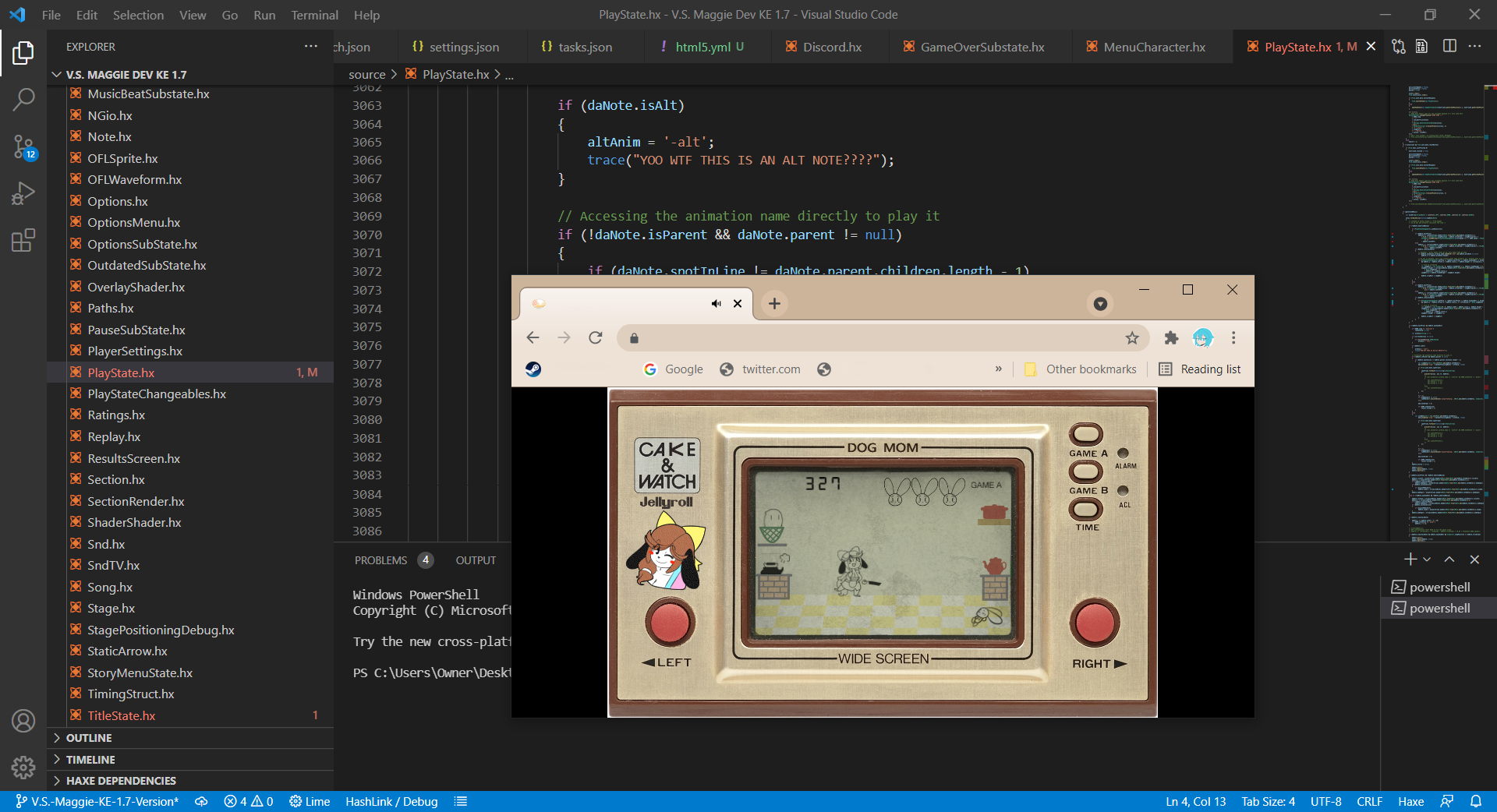This screenshot has width=1497, height=812.
Task: Bookmark page with the star icon
Action: pyautogui.click(x=1132, y=338)
